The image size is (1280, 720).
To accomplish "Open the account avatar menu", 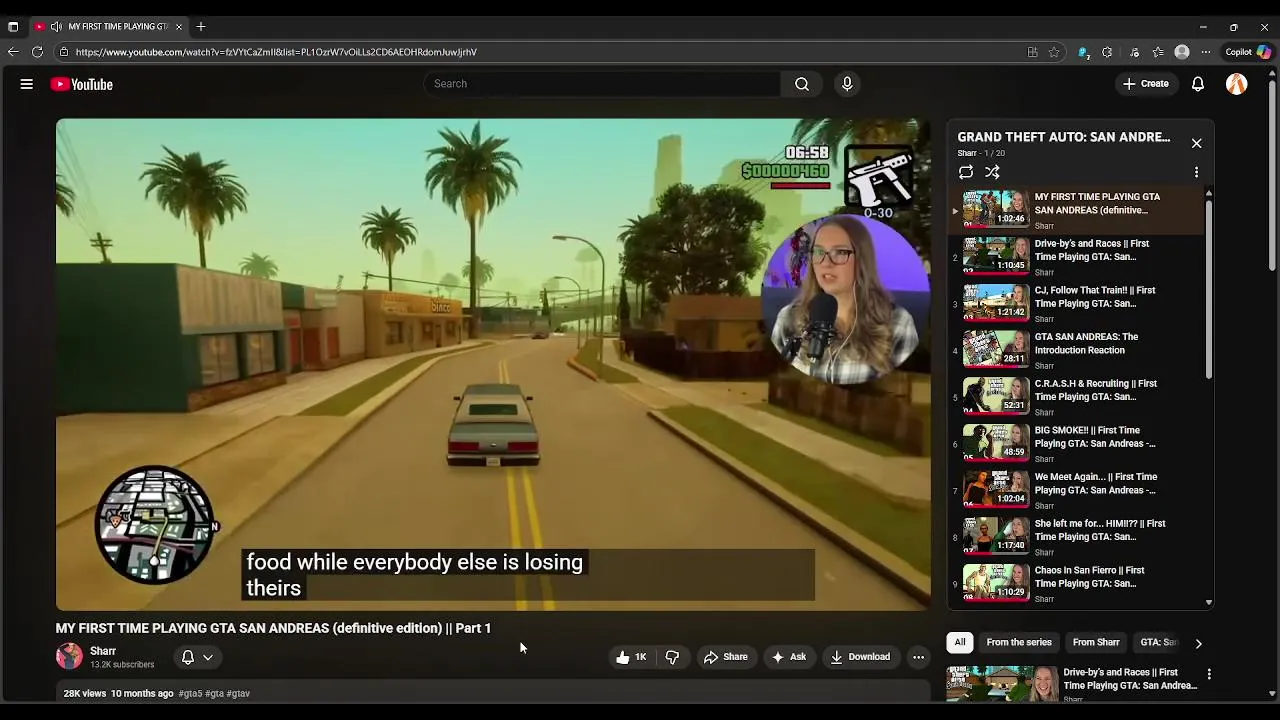I will point(1237,84).
